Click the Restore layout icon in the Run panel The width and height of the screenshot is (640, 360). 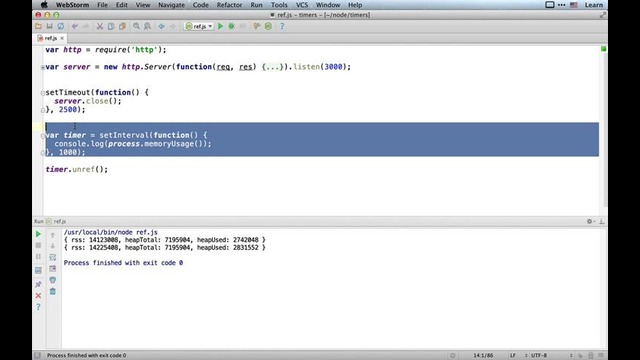tap(38, 271)
